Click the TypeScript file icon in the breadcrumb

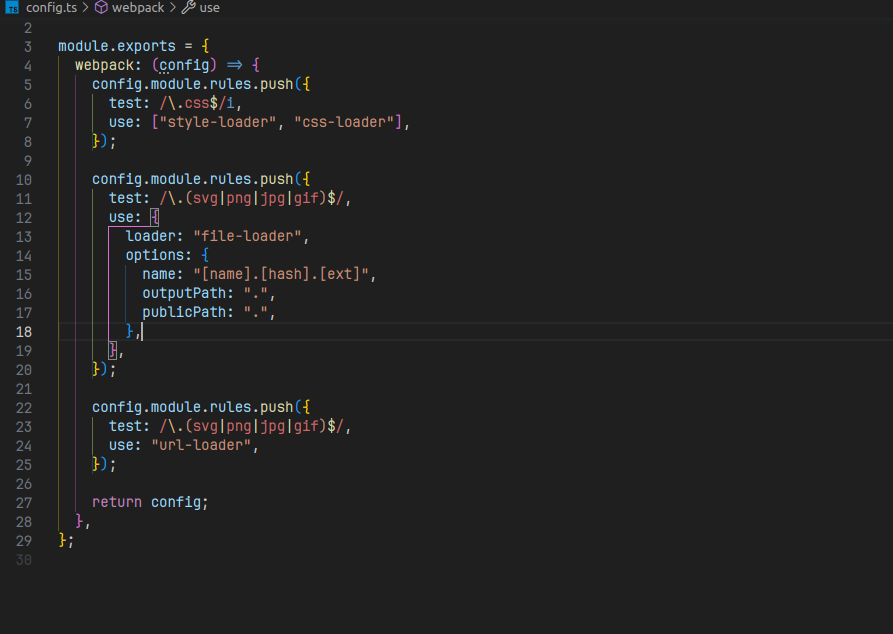click(x=13, y=8)
